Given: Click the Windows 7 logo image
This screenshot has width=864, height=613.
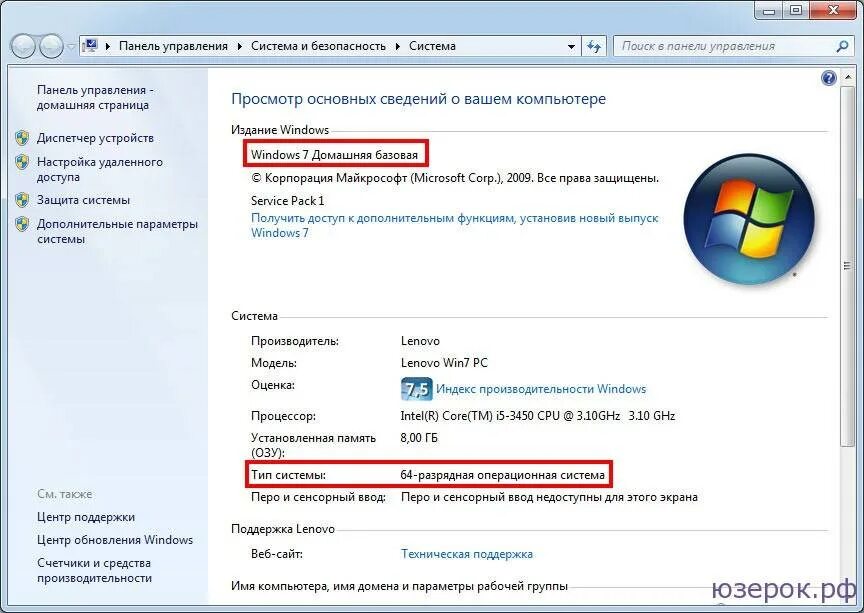Looking at the screenshot, I should (749, 219).
